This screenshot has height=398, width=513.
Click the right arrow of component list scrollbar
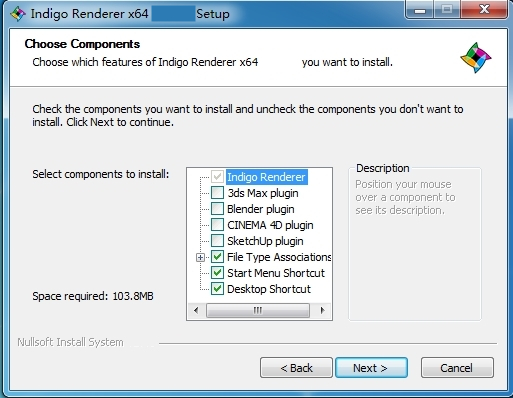[322, 310]
